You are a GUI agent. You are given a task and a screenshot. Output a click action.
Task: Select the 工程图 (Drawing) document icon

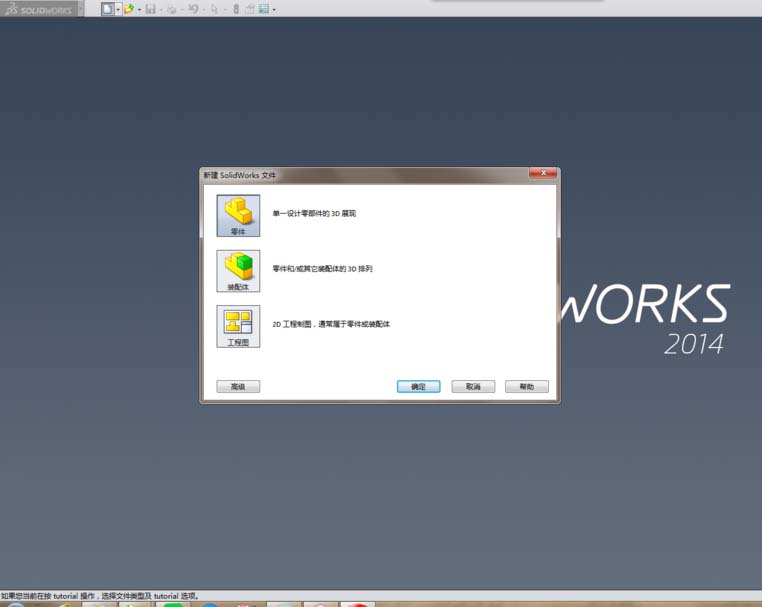pos(238,327)
